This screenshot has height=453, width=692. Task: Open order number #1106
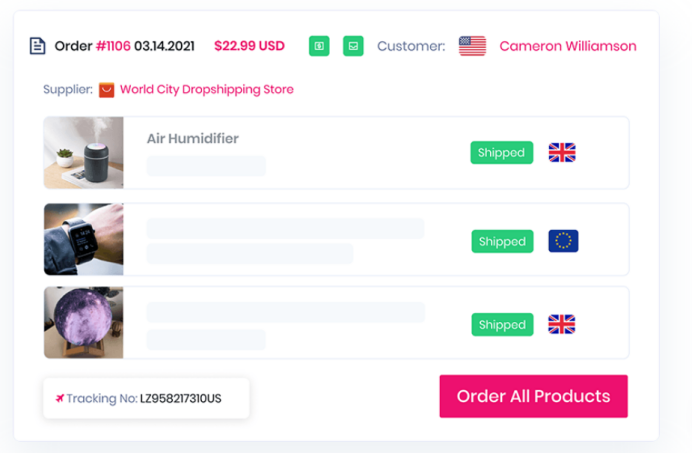(x=113, y=46)
